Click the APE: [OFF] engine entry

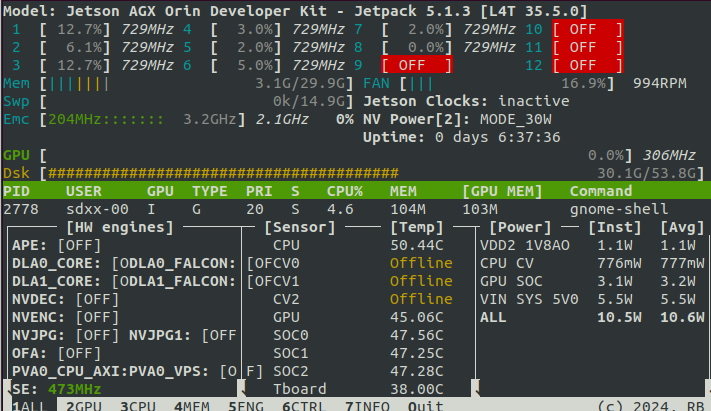pyautogui.click(x=57, y=245)
